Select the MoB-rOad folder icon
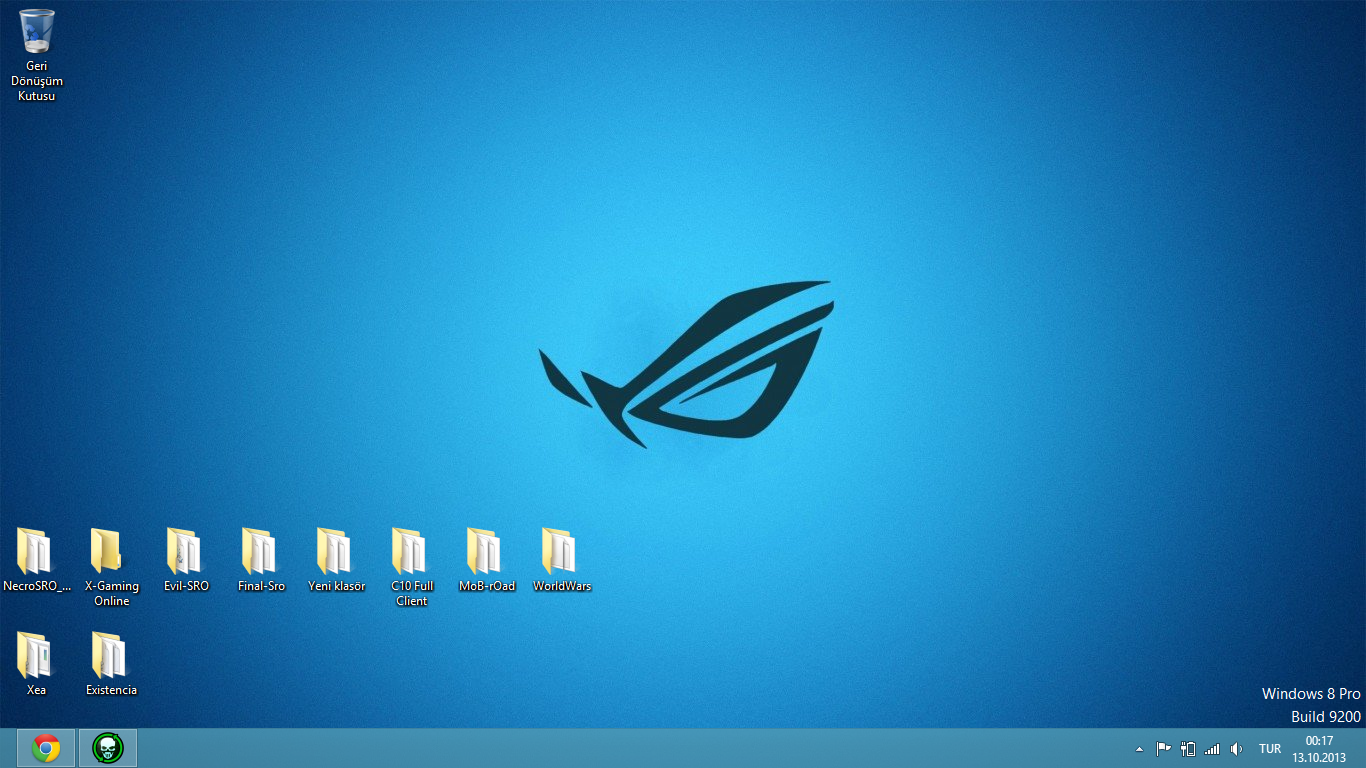Image resolution: width=1366 pixels, height=768 pixels. 486,551
